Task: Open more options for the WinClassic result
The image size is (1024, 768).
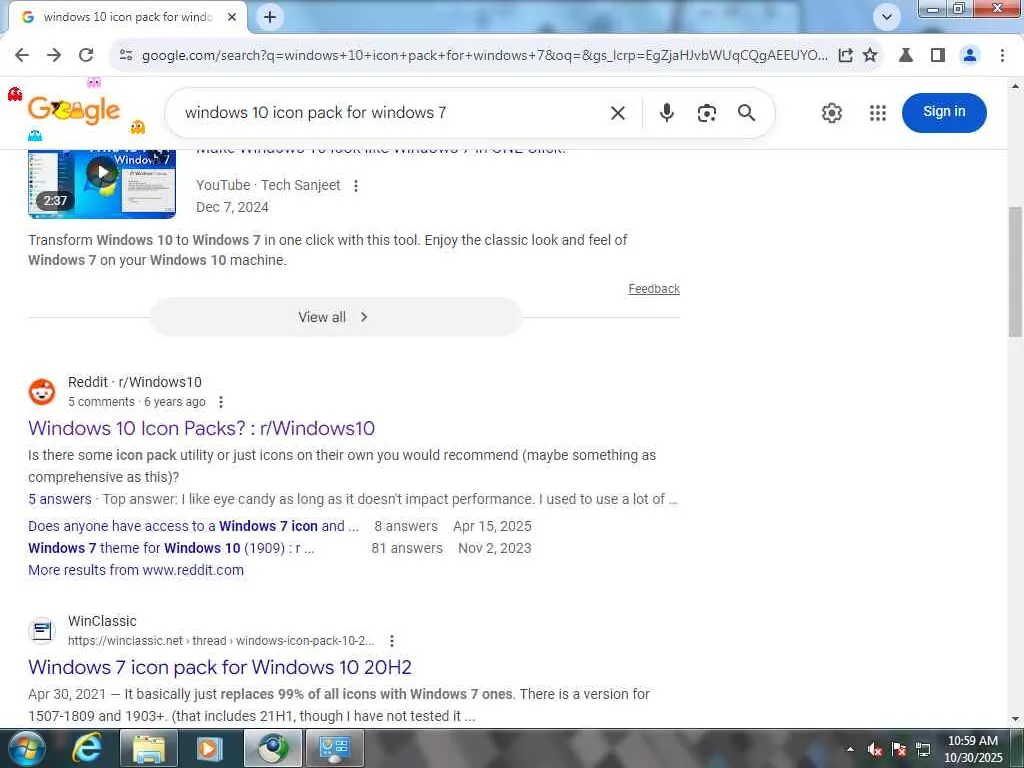Action: (392, 641)
